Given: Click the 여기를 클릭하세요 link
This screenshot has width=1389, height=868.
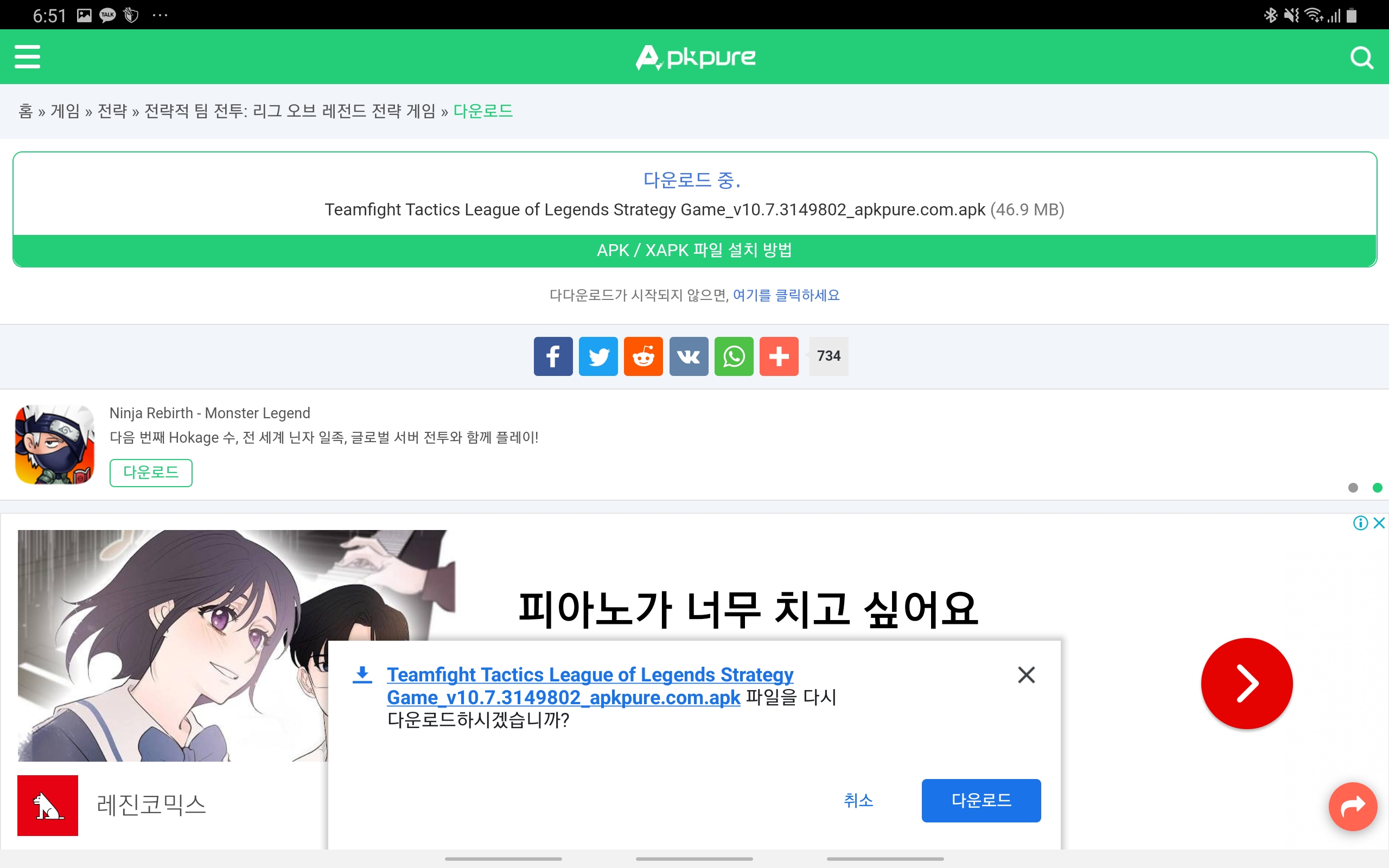Looking at the screenshot, I should (x=786, y=295).
